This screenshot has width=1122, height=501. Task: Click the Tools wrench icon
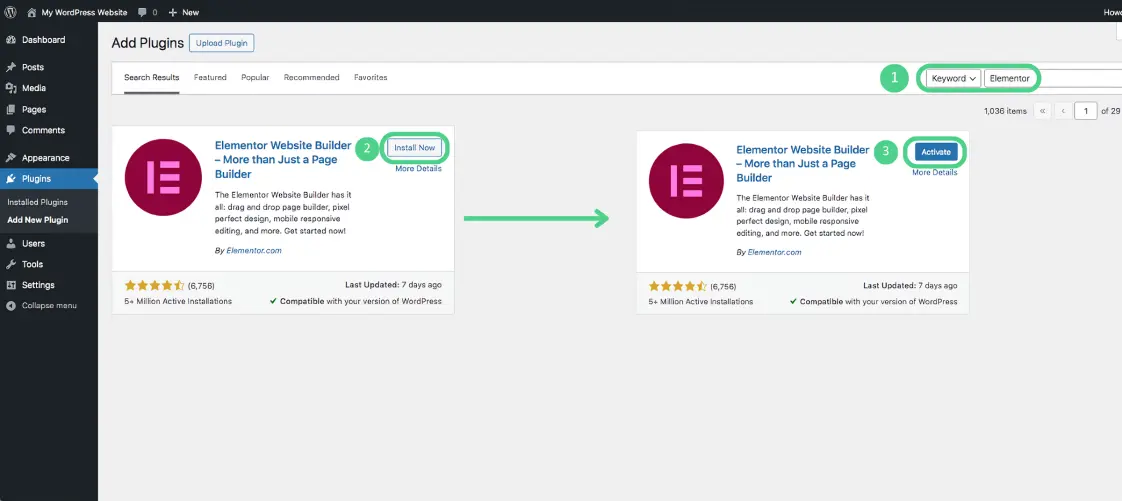[11, 264]
